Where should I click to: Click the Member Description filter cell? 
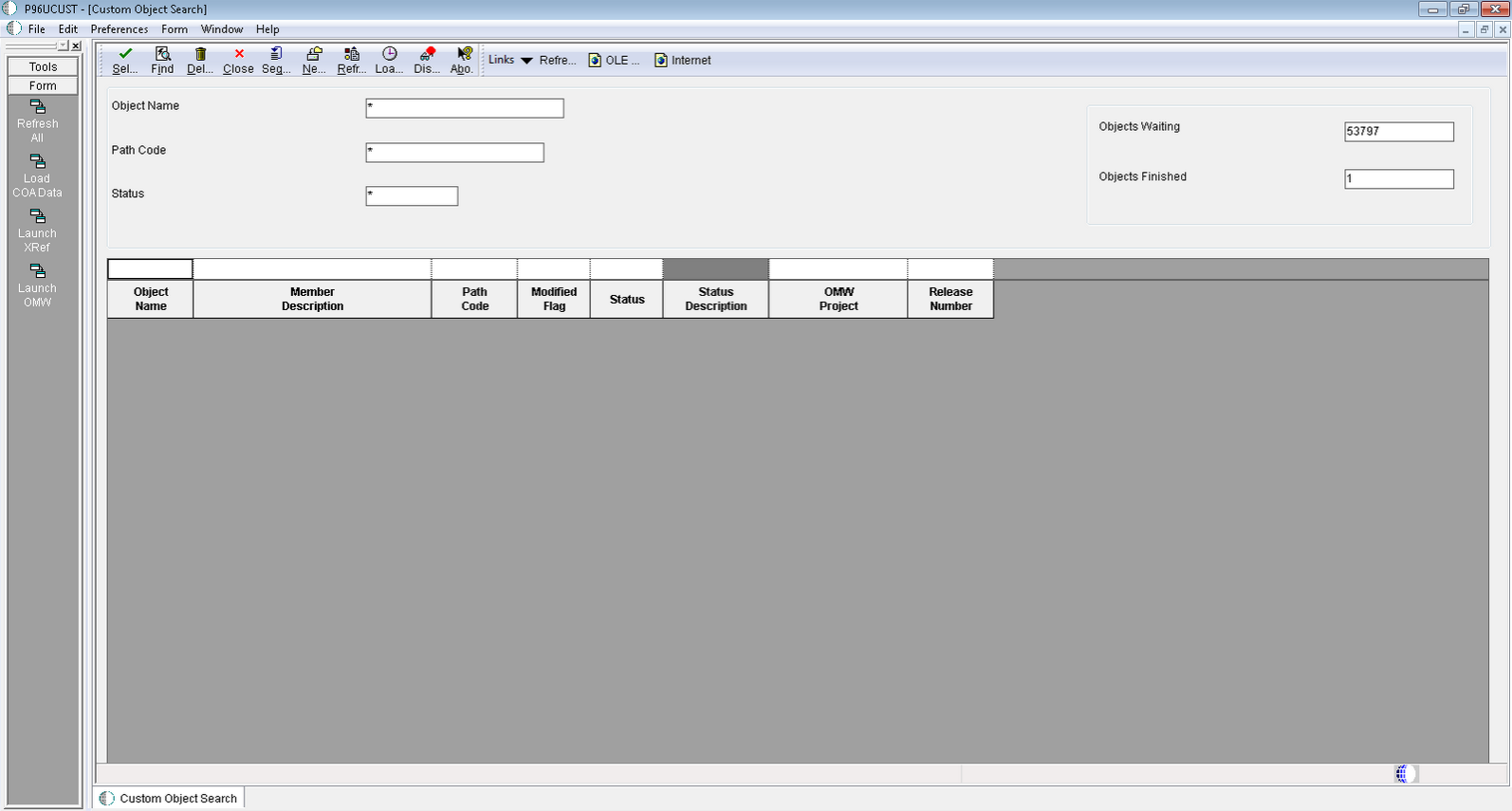tap(312, 269)
